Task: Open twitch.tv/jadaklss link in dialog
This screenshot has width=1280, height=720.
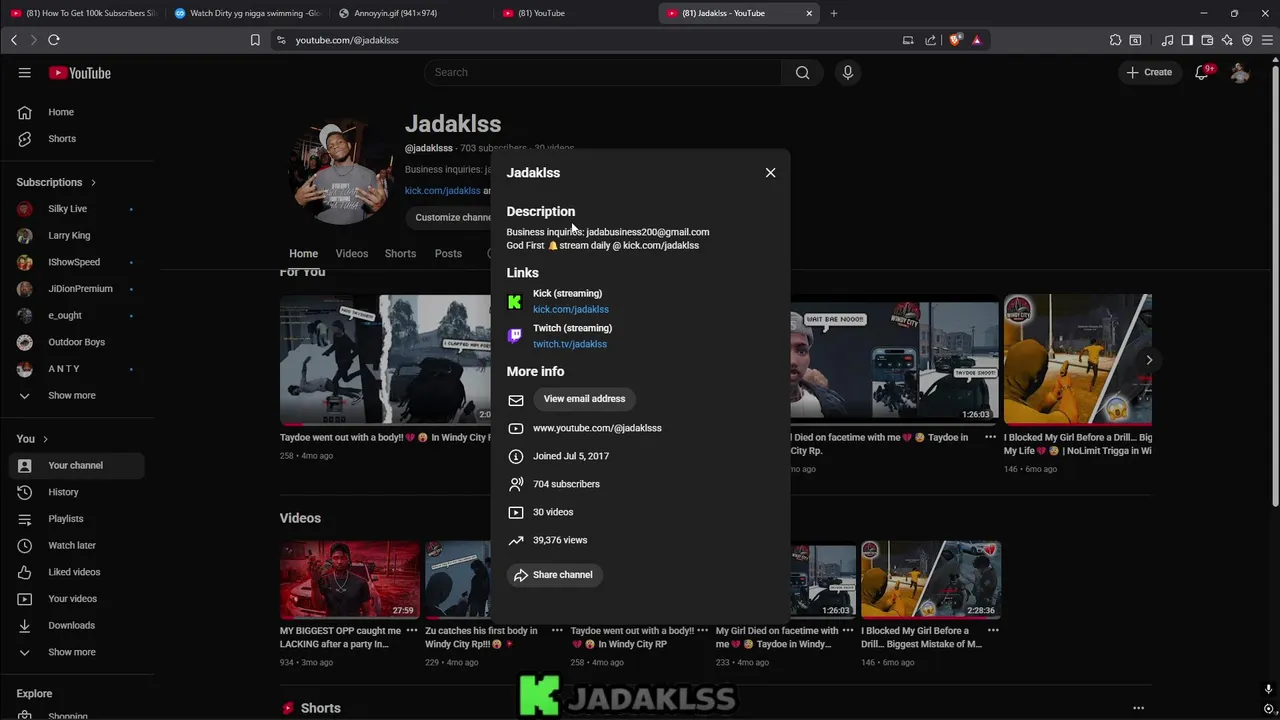Action: [570, 344]
